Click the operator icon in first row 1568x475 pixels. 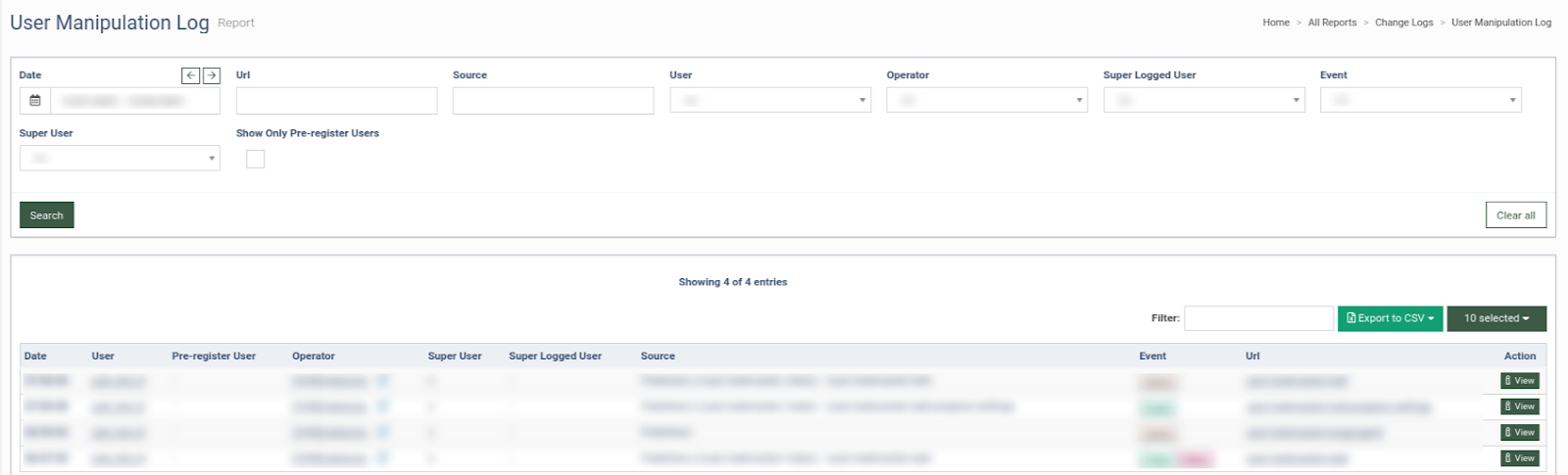(383, 380)
